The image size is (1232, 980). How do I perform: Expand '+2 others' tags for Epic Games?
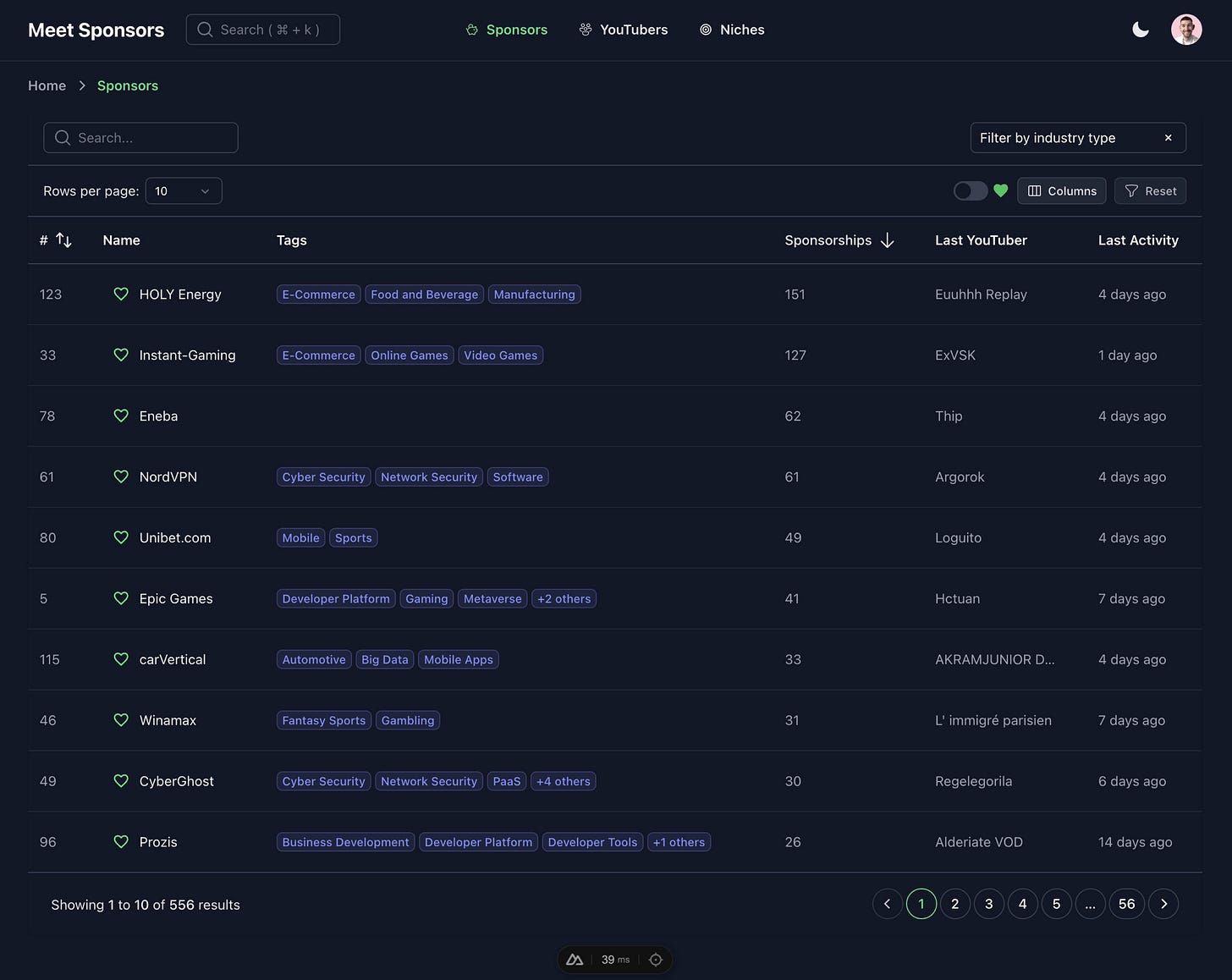(x=564, y=598)
